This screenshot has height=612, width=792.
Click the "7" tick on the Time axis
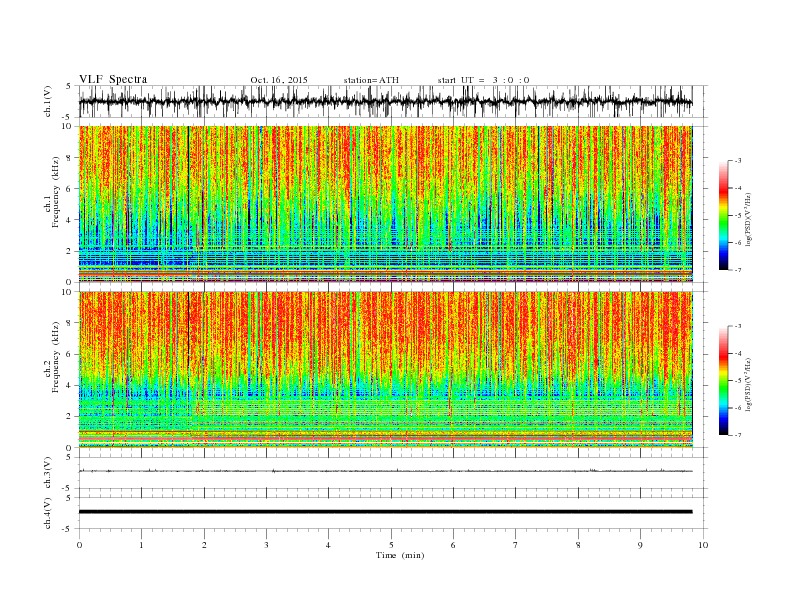(516, 545)
